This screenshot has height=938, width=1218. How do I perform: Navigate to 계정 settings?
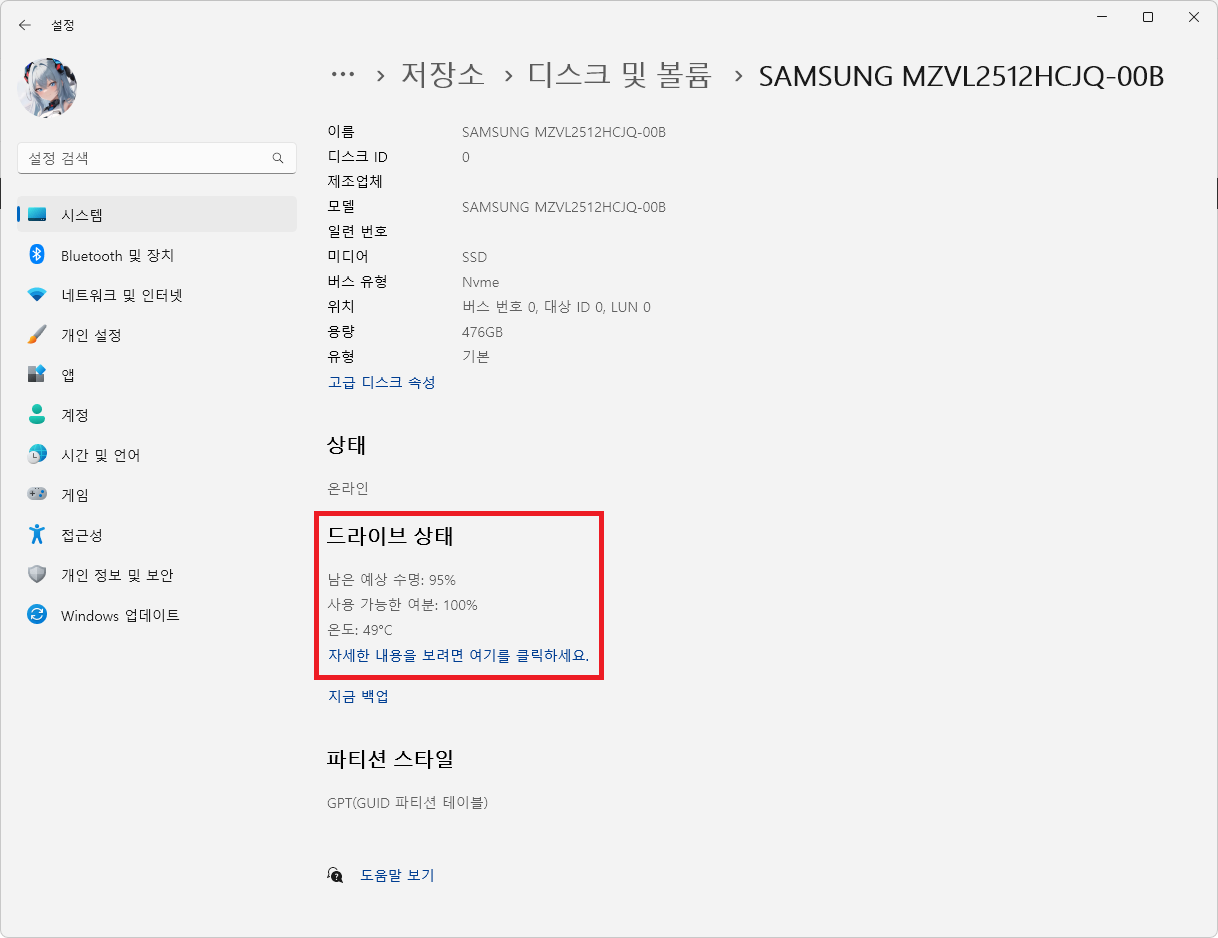pyautogui.click(x=157, y=415)
